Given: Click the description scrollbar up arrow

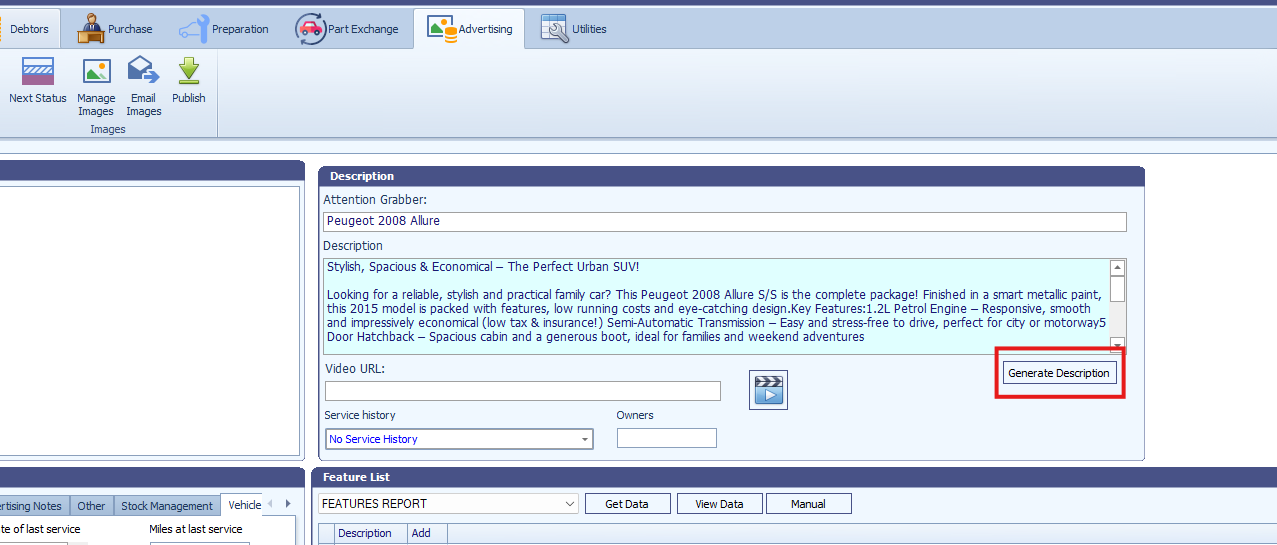Looking at the screenshot, I should tap(1118, 267).
